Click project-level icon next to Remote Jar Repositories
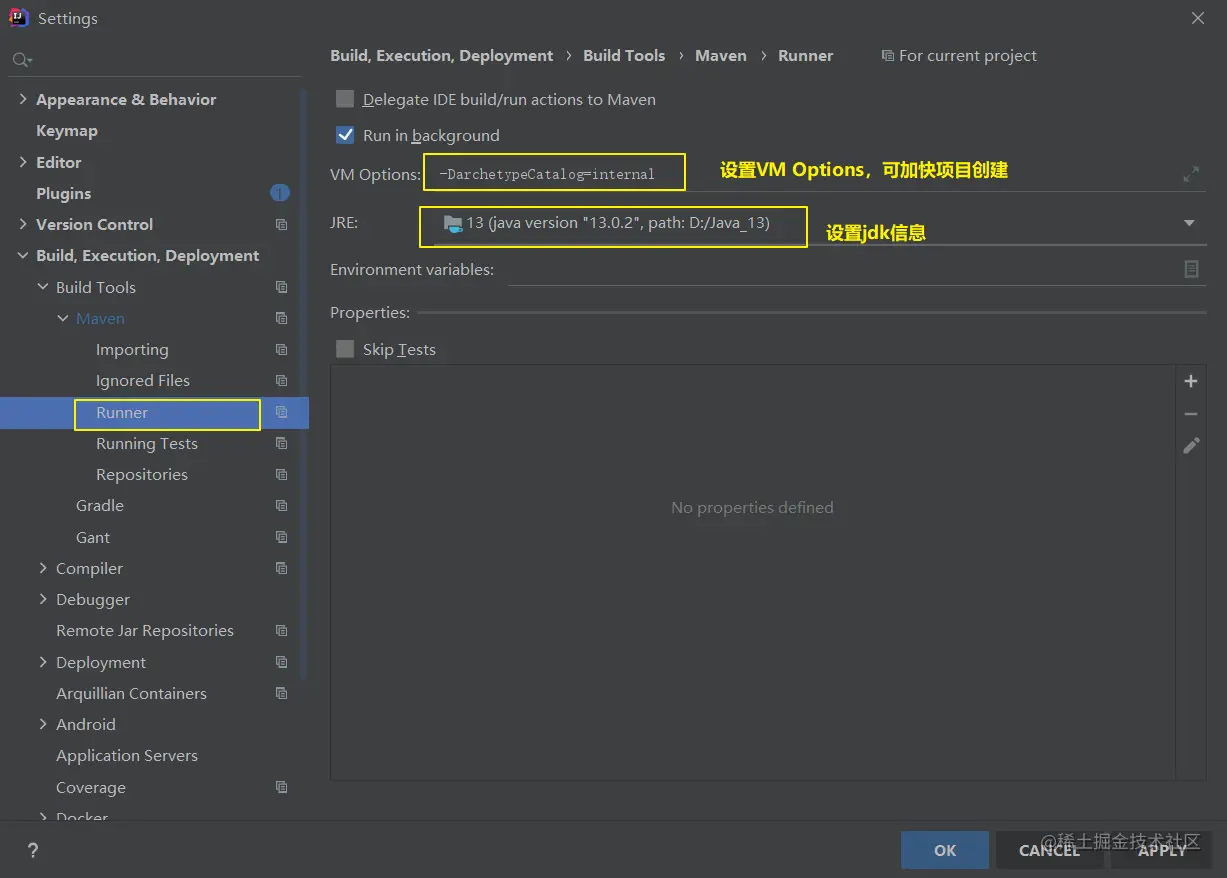The image size is (1227, 878). pyautogui.click(x=281, y=631)
